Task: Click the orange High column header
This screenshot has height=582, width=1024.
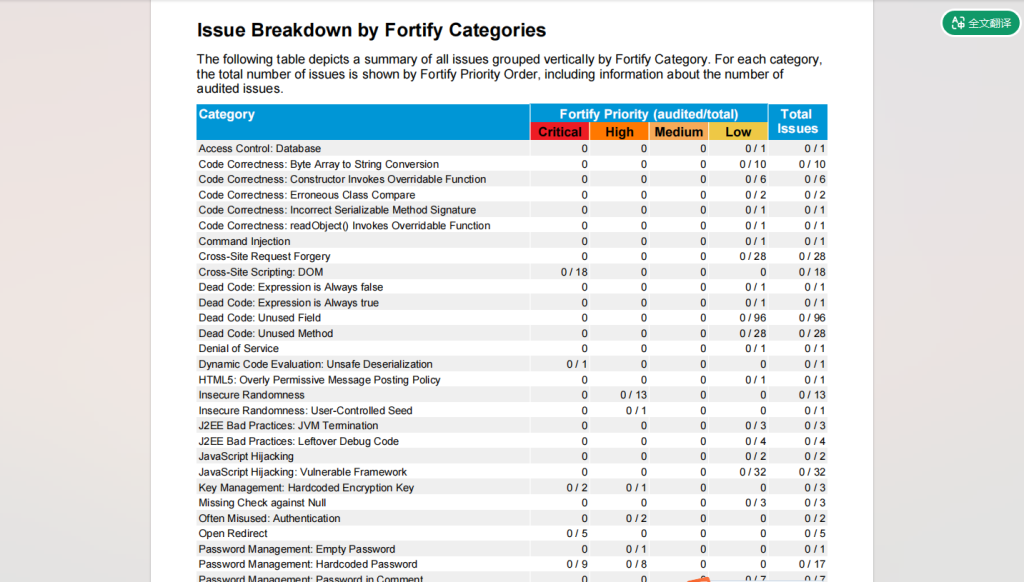Action: coord(619,132)
